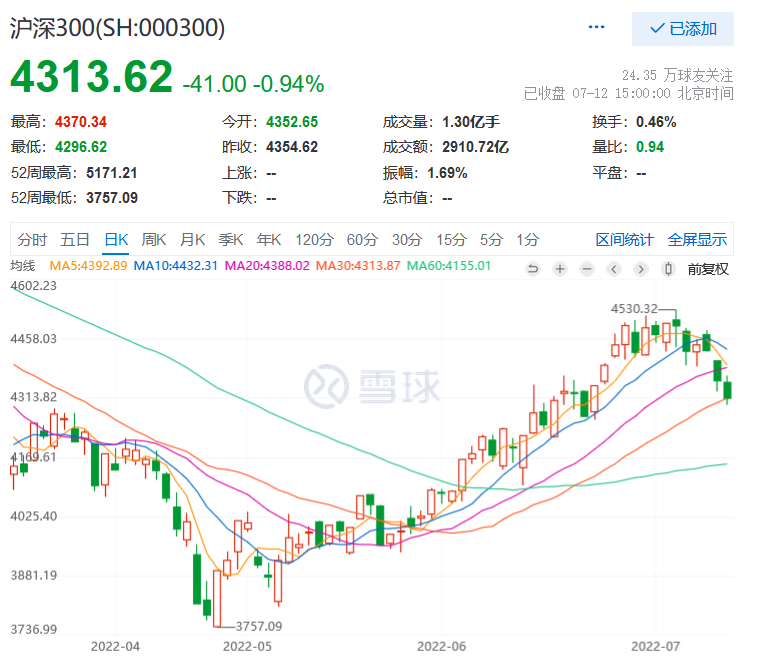
Task: Select the 月K tab
Action: pyautogui.click(x=192, y=240)
